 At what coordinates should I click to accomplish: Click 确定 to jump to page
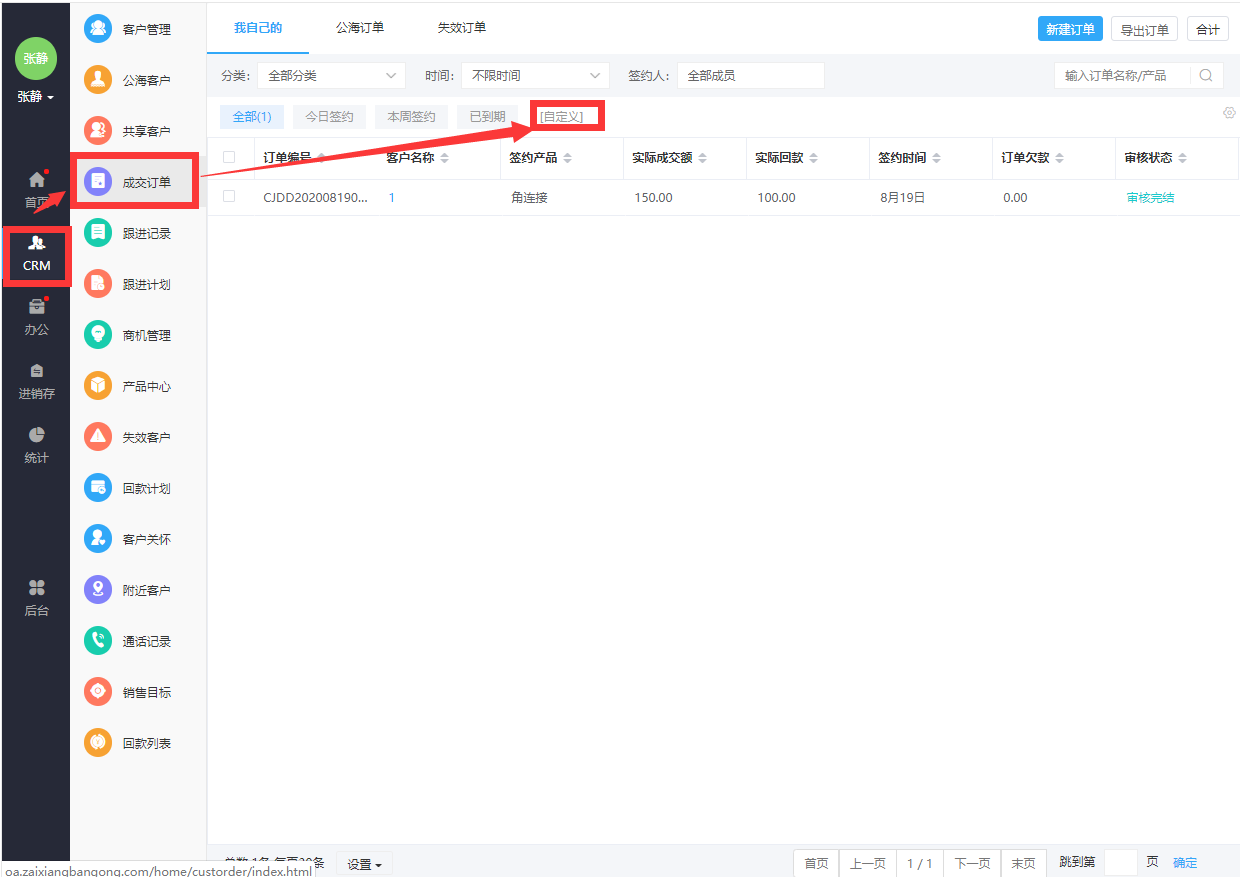click(1185, 863)
